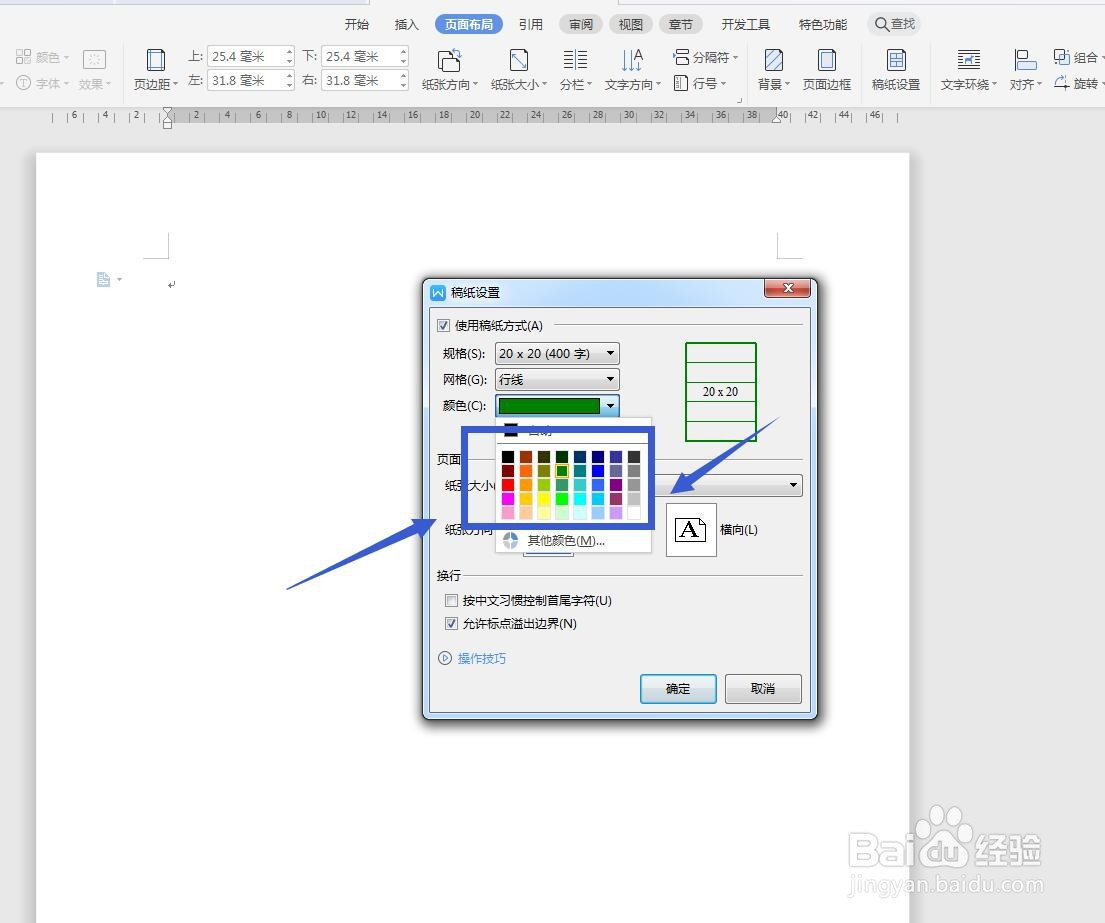
Task: Click the 取消 button
Action: (x=763, y=688)
